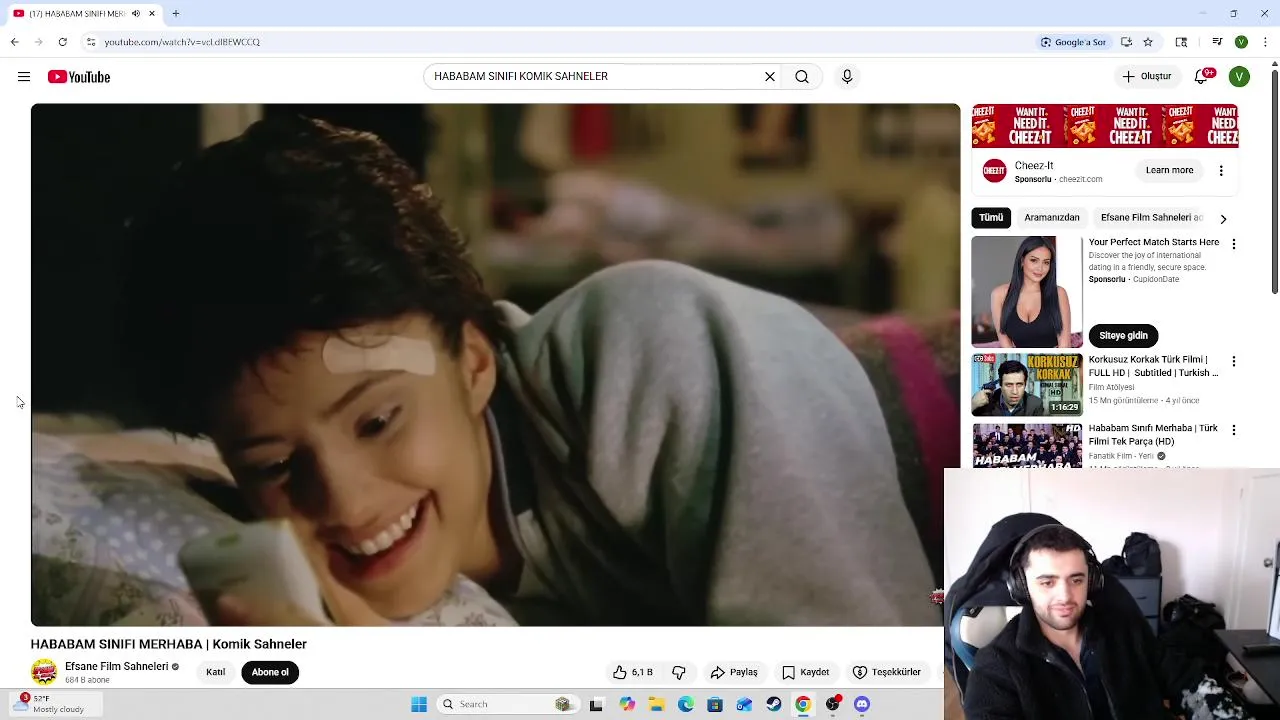Go back with browser back arrow
This screenshot has height=720, width=1280.
[14, 42]
